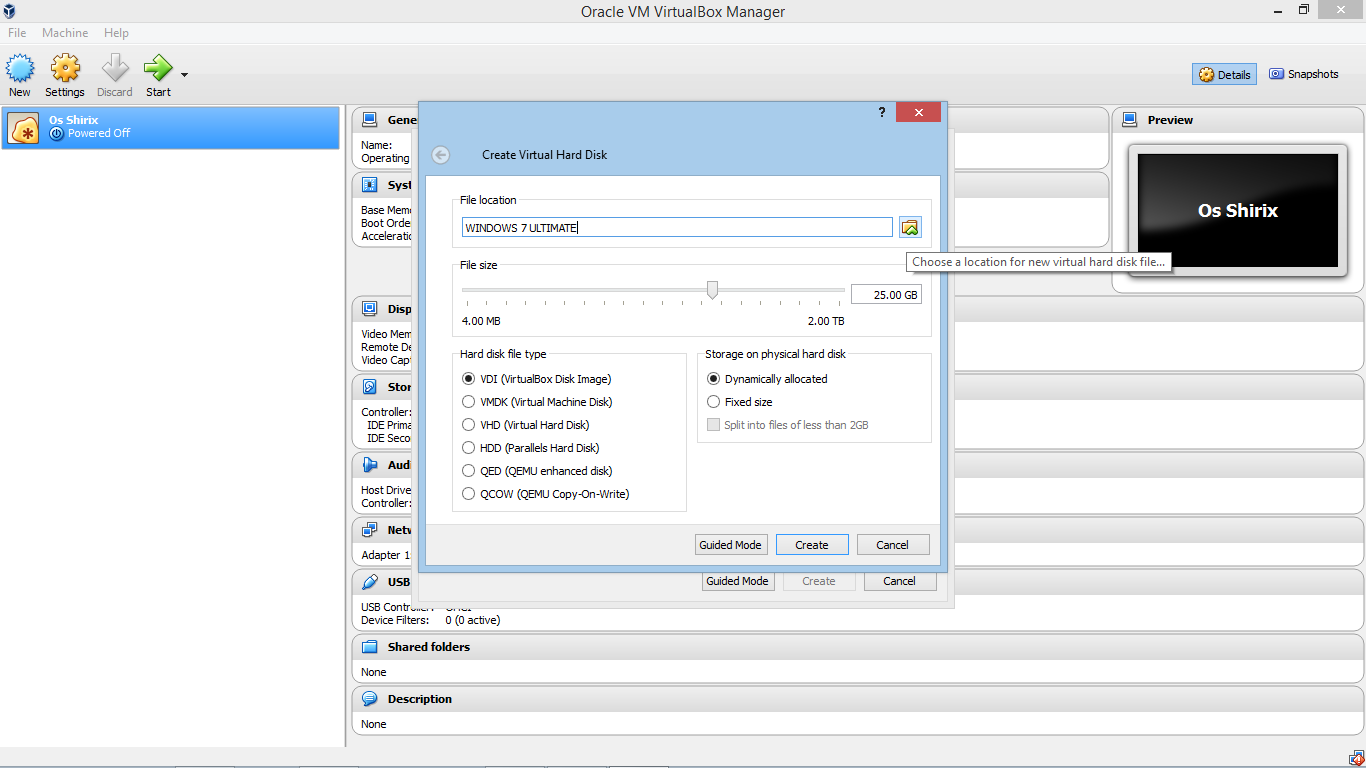Select HDD (Parallels Hard Disk) option
This screenshot has height=768, width=1366.
[531, 448]
